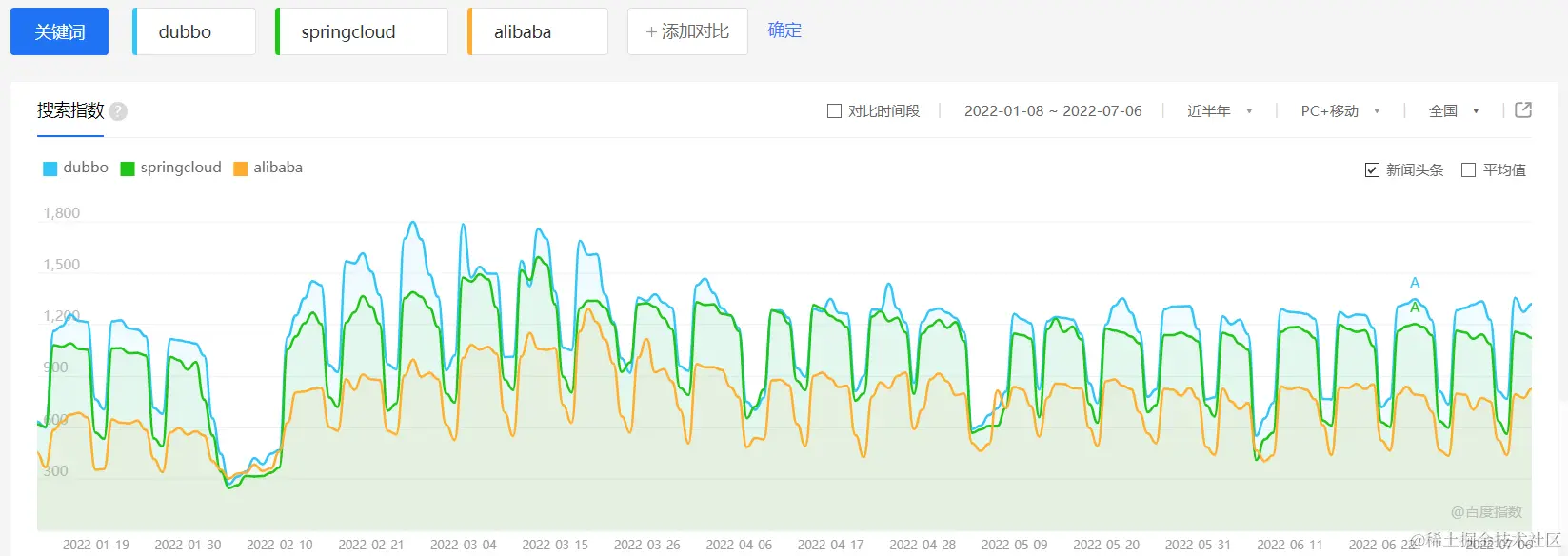Click the blue news marker A on the chart
This screenshot has width=1568, height=556.
[1415, 283]
